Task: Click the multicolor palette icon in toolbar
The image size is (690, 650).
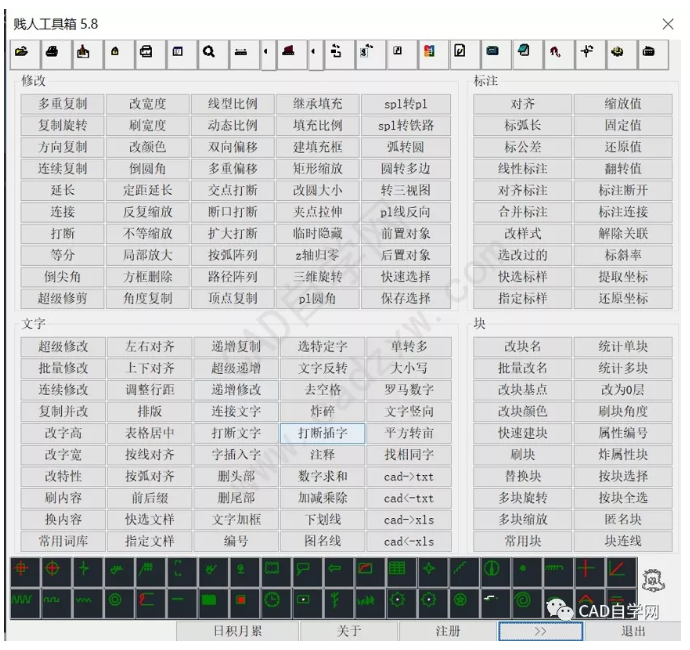Action: click(428, 52)
